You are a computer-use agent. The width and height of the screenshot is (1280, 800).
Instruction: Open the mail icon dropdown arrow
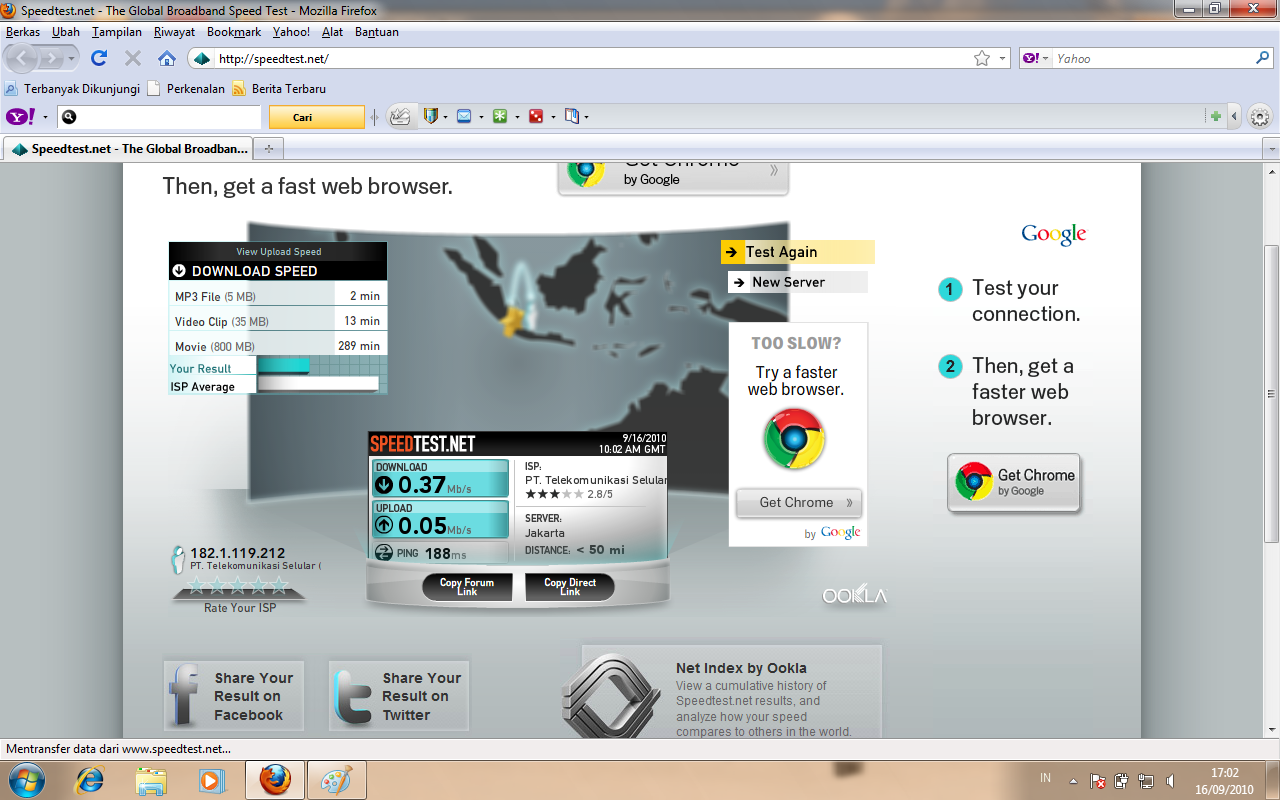tap(481, 117)
